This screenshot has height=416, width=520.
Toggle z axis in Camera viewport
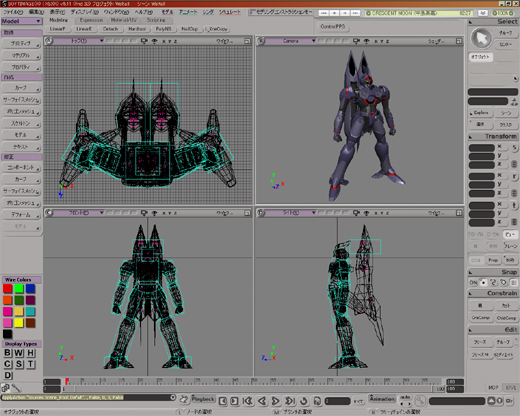[x=387, y=41]
